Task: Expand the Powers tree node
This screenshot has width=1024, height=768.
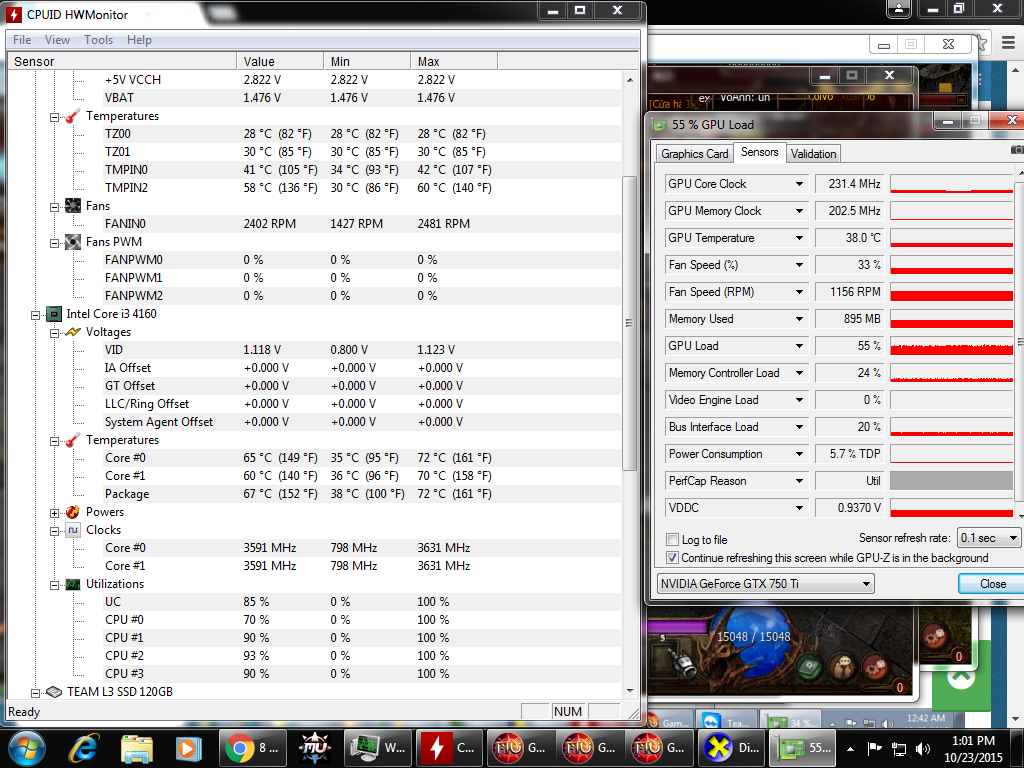Action: point(55,512)
